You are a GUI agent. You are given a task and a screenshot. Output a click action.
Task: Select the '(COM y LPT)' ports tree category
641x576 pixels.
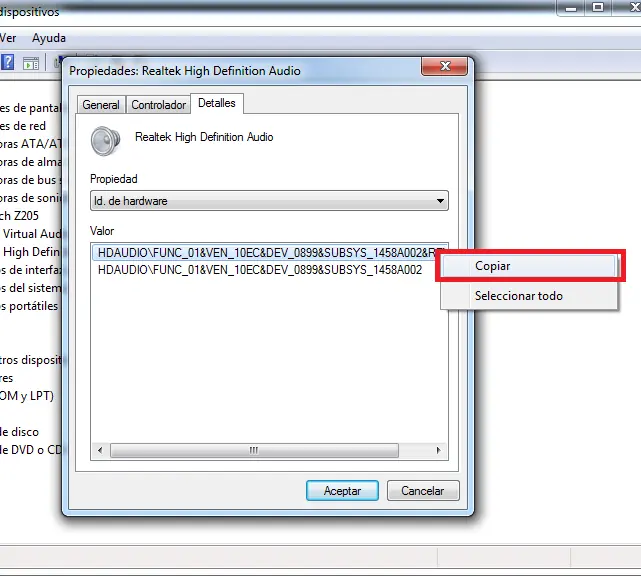pos(27,396)
